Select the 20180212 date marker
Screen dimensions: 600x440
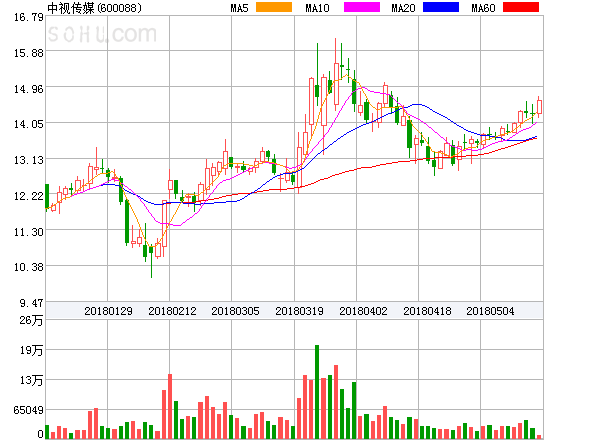[x=172, y=311]
